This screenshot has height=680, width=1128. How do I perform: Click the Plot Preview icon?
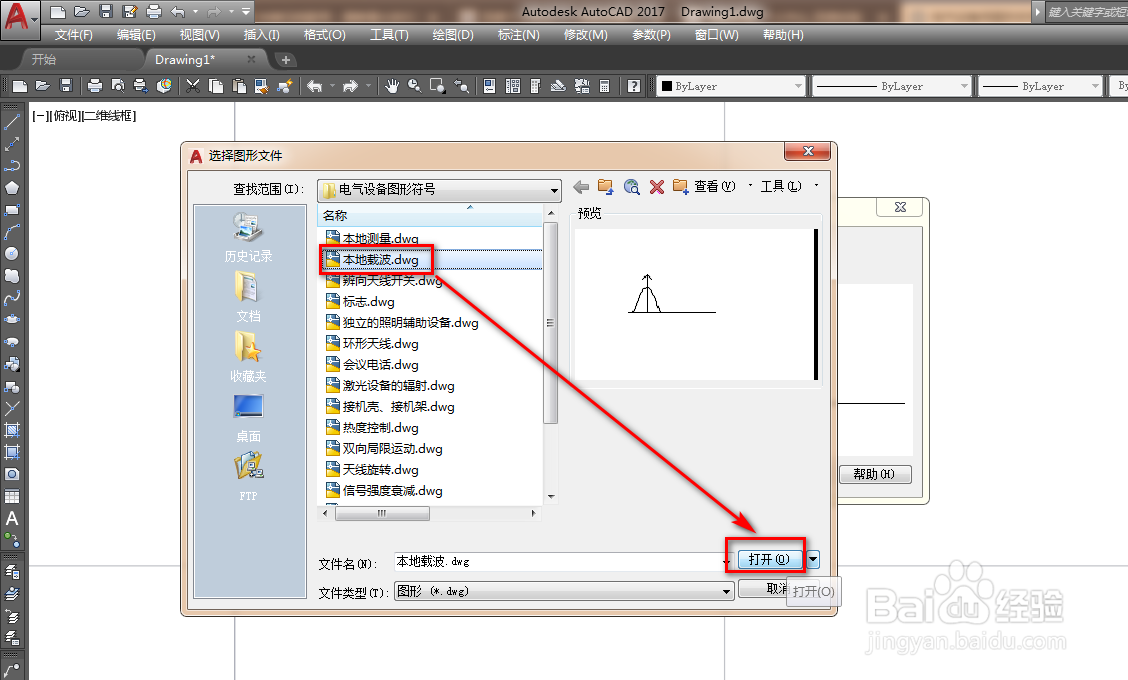point(118,86)
